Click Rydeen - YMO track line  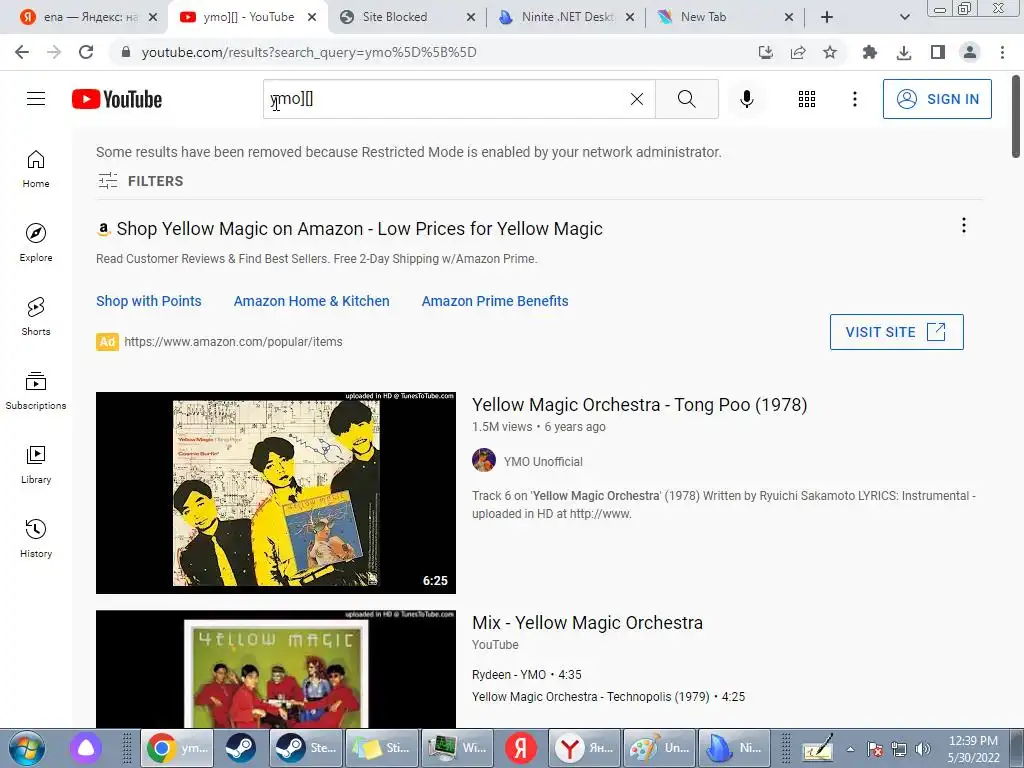pos(526,675)
